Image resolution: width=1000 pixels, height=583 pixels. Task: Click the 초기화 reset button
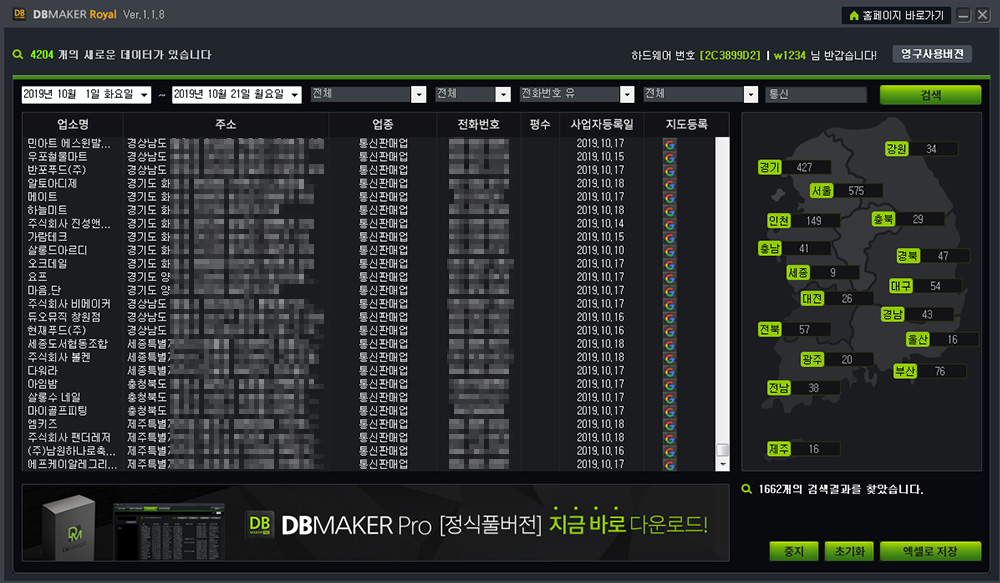coord(849,551)
